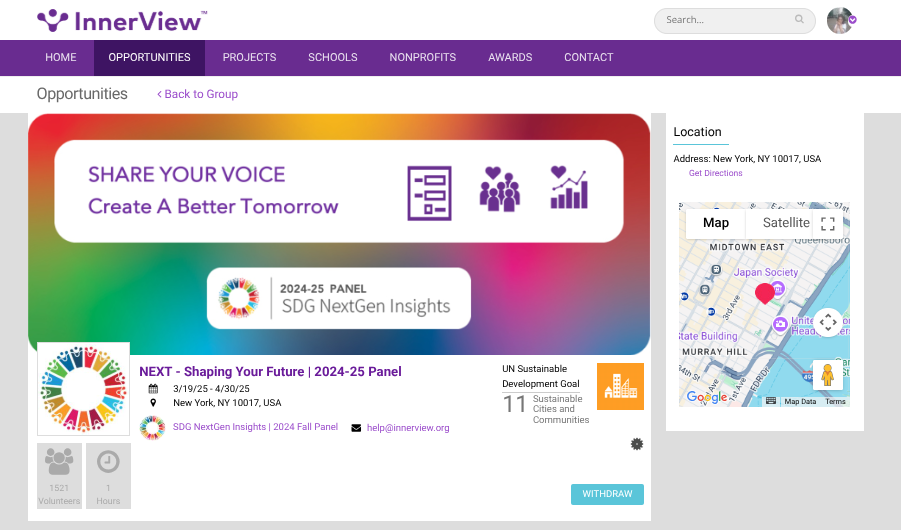Click the map Terms link

835,402
